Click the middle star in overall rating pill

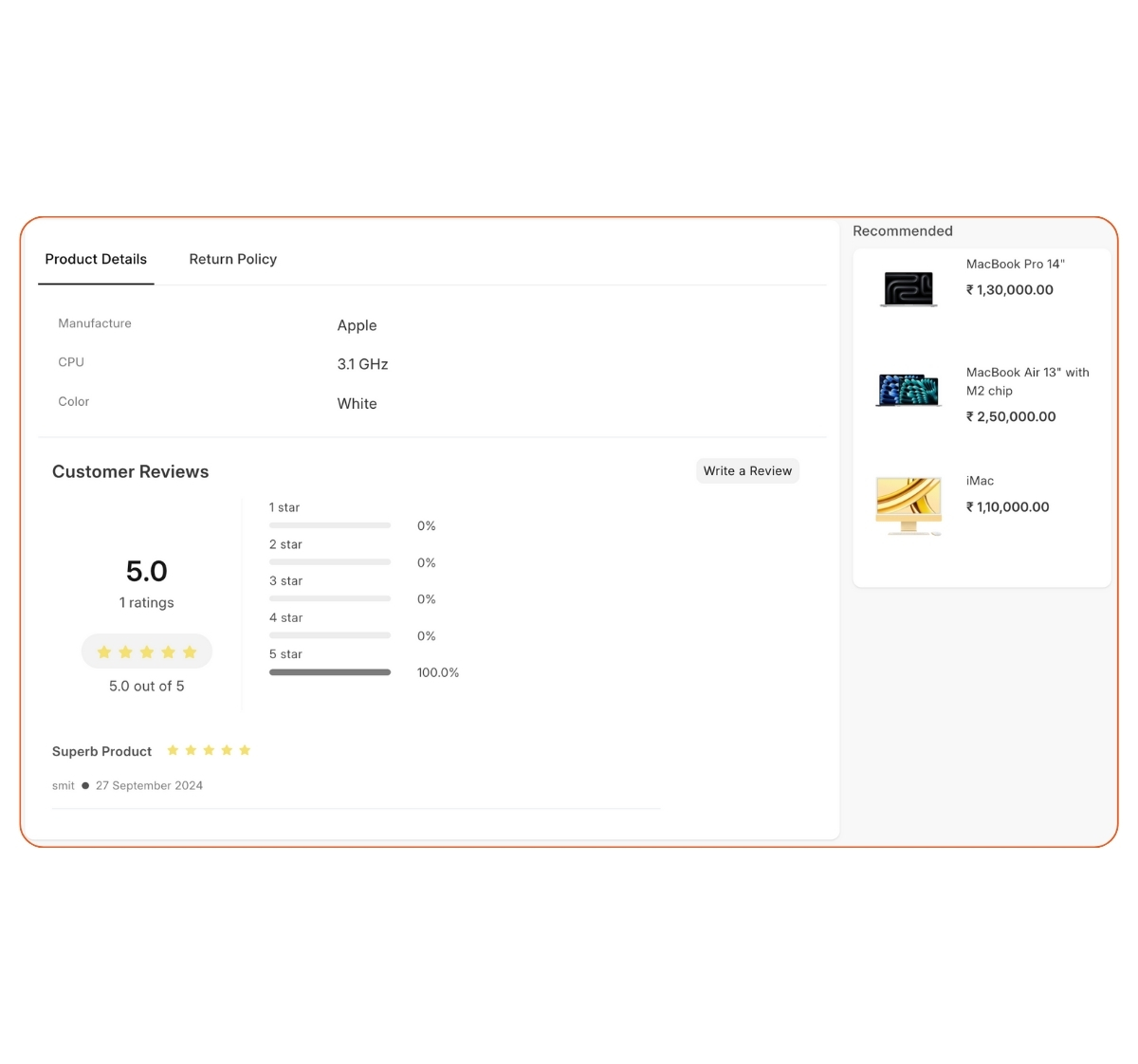[x=147, y=651]
